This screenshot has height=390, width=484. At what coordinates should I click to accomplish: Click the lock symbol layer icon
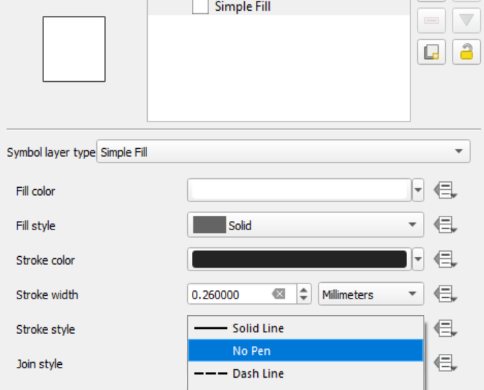click(466, 52)
